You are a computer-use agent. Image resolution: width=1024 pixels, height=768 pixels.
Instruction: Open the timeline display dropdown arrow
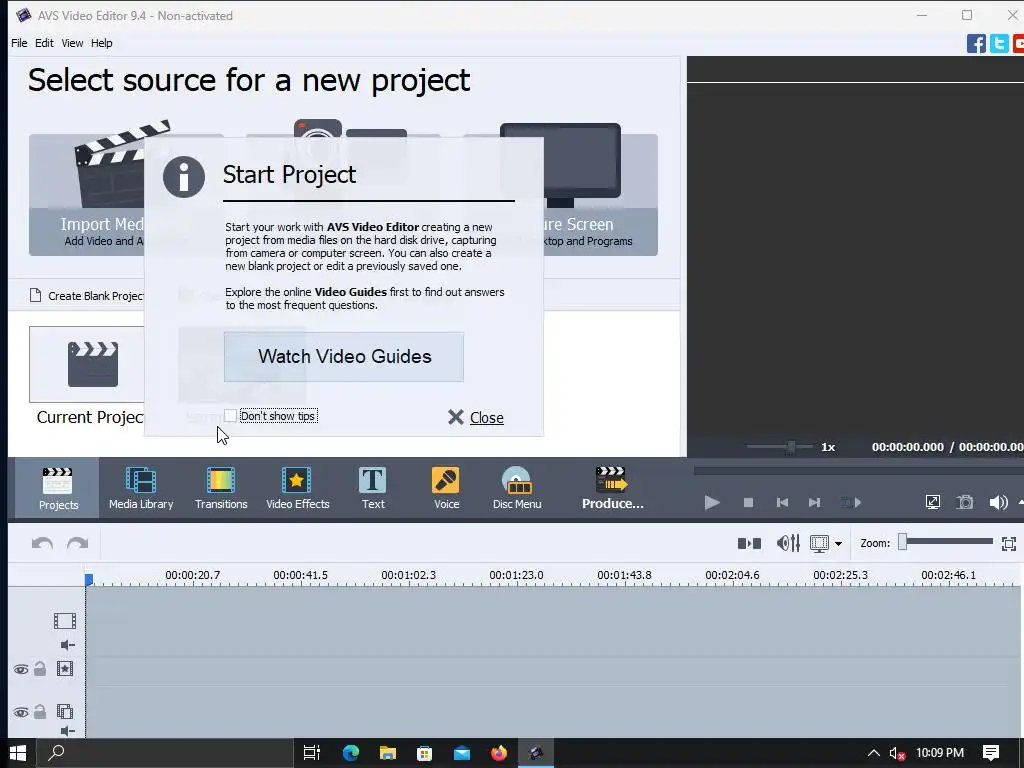(x=838, y=543)
